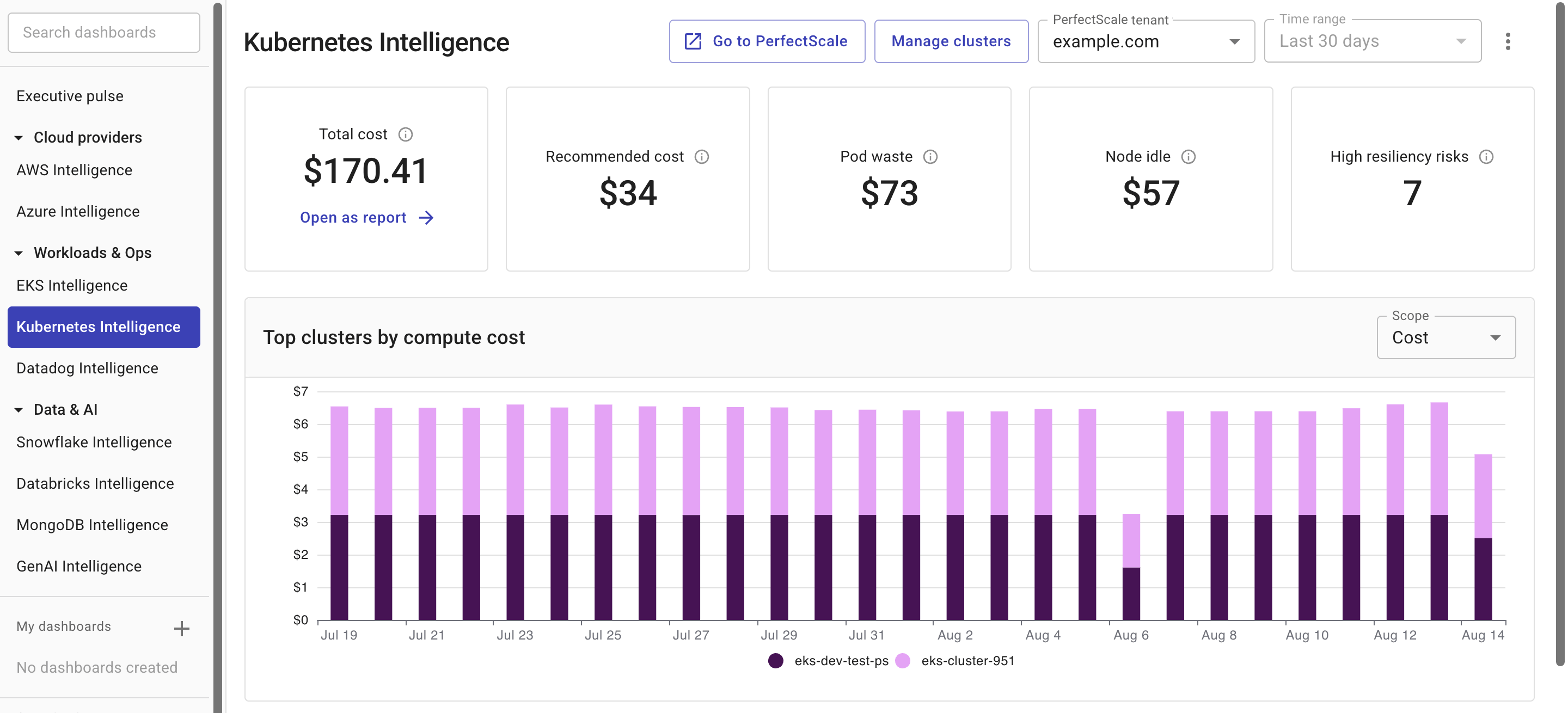
Task: Click the Recommended cost info icon
Action: [703, 156]
